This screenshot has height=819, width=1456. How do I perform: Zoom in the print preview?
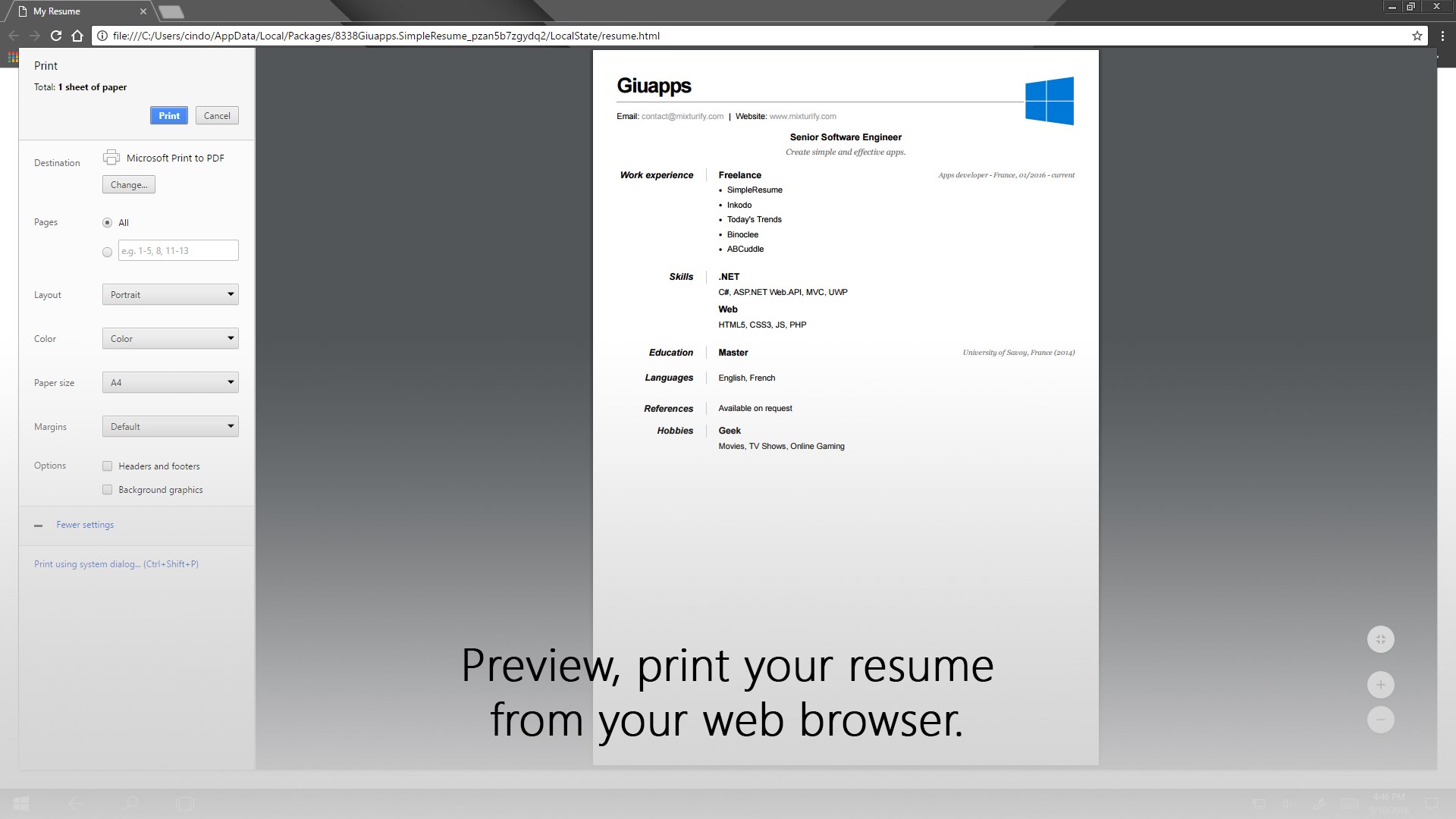tap(1380, 685)
